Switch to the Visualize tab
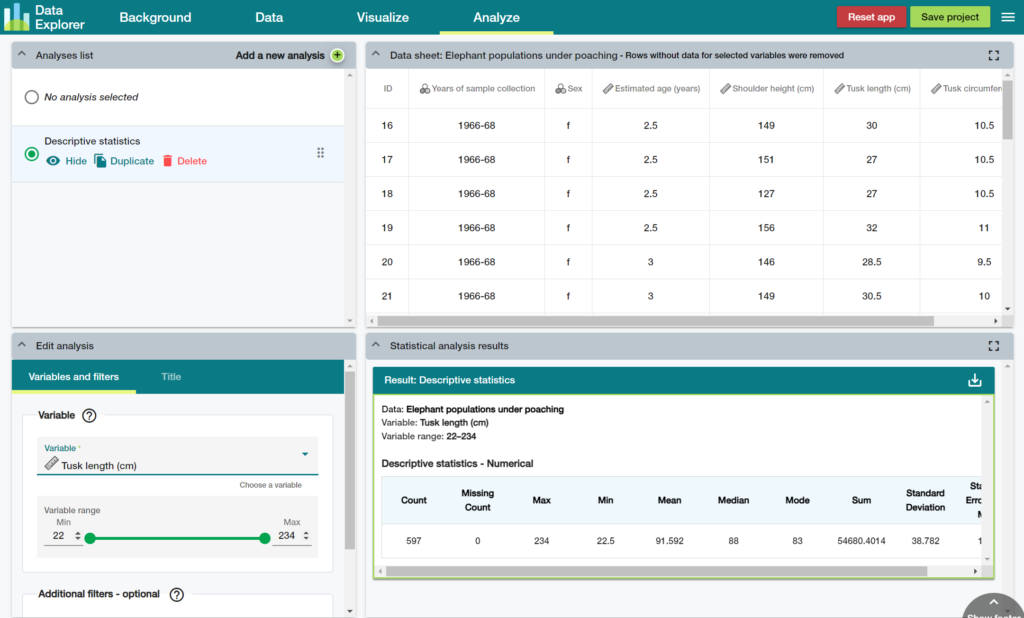The image size is (1024, 618). tap(382, 18)
